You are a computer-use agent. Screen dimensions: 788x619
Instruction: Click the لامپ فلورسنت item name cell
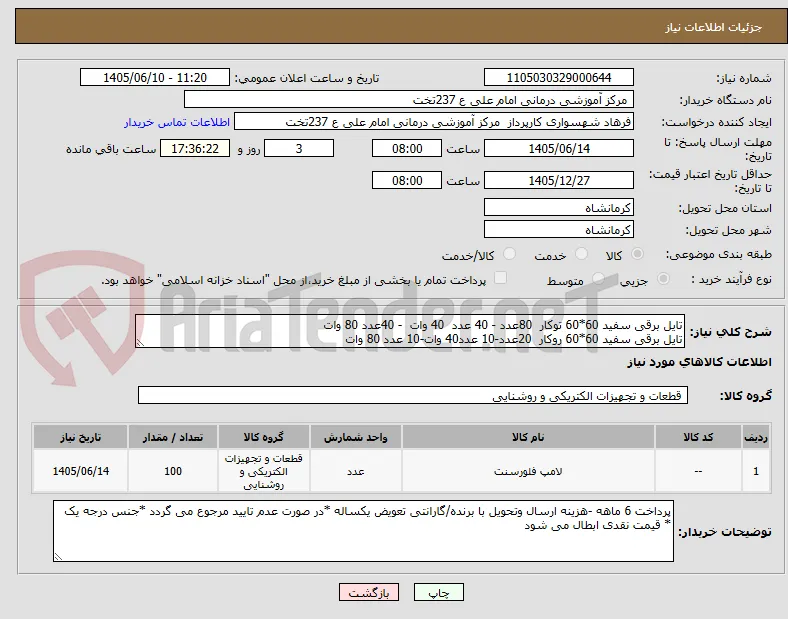[528, 471]
